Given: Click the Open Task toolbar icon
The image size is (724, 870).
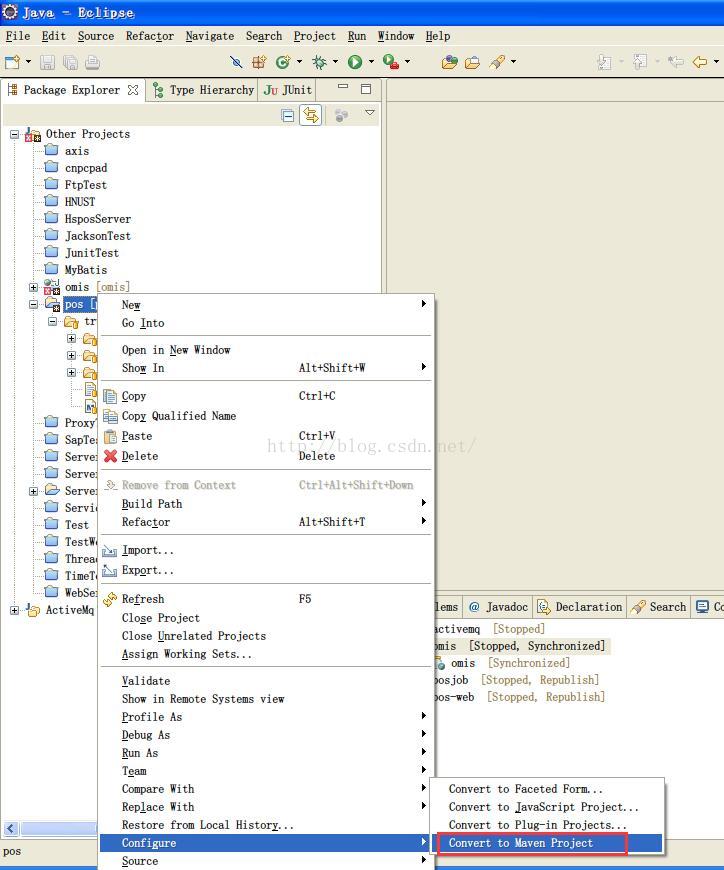Looking at the screenshot, I should tap(472, 62).
